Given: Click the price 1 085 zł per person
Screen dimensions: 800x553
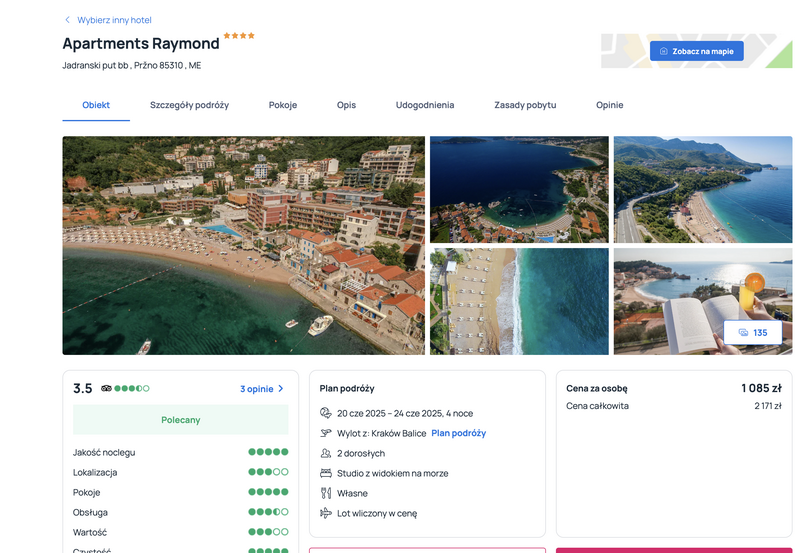Looking at the screenshot, I should (x=761, y=388).
